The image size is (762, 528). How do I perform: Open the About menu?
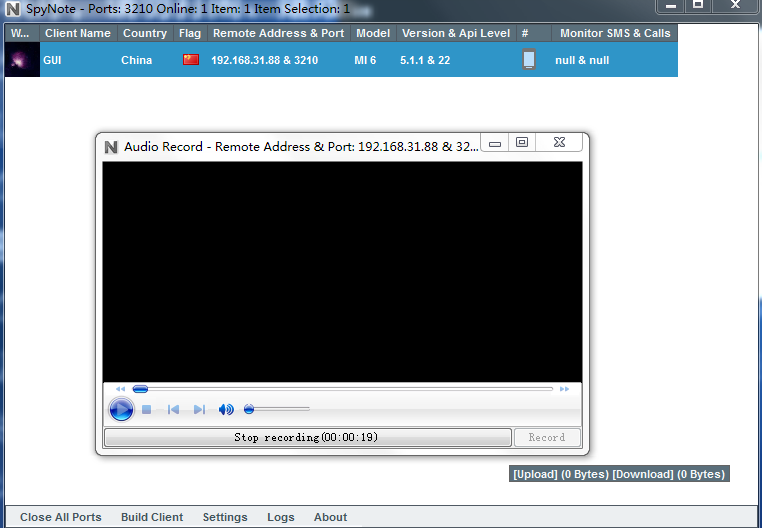330,517
